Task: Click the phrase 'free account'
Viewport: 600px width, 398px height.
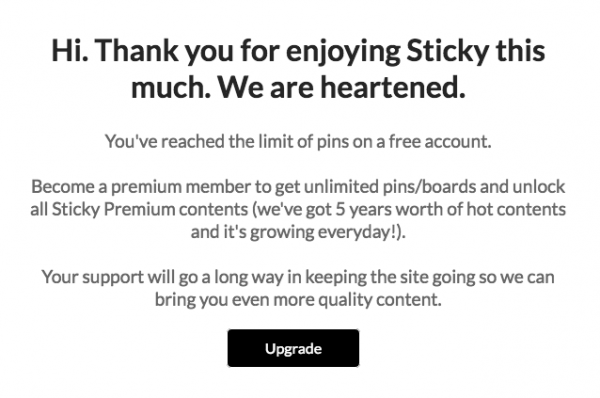Action: 440,141
